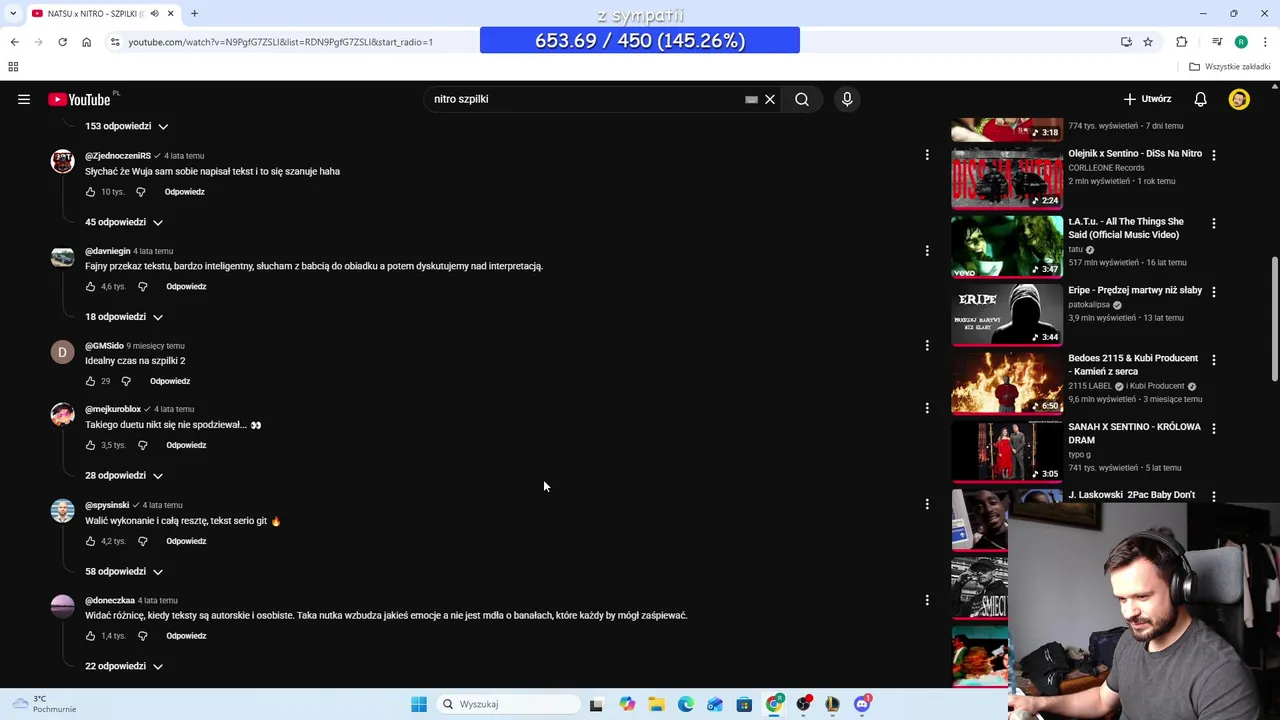Open the Chrome three-dot menu

point(1265,42)
